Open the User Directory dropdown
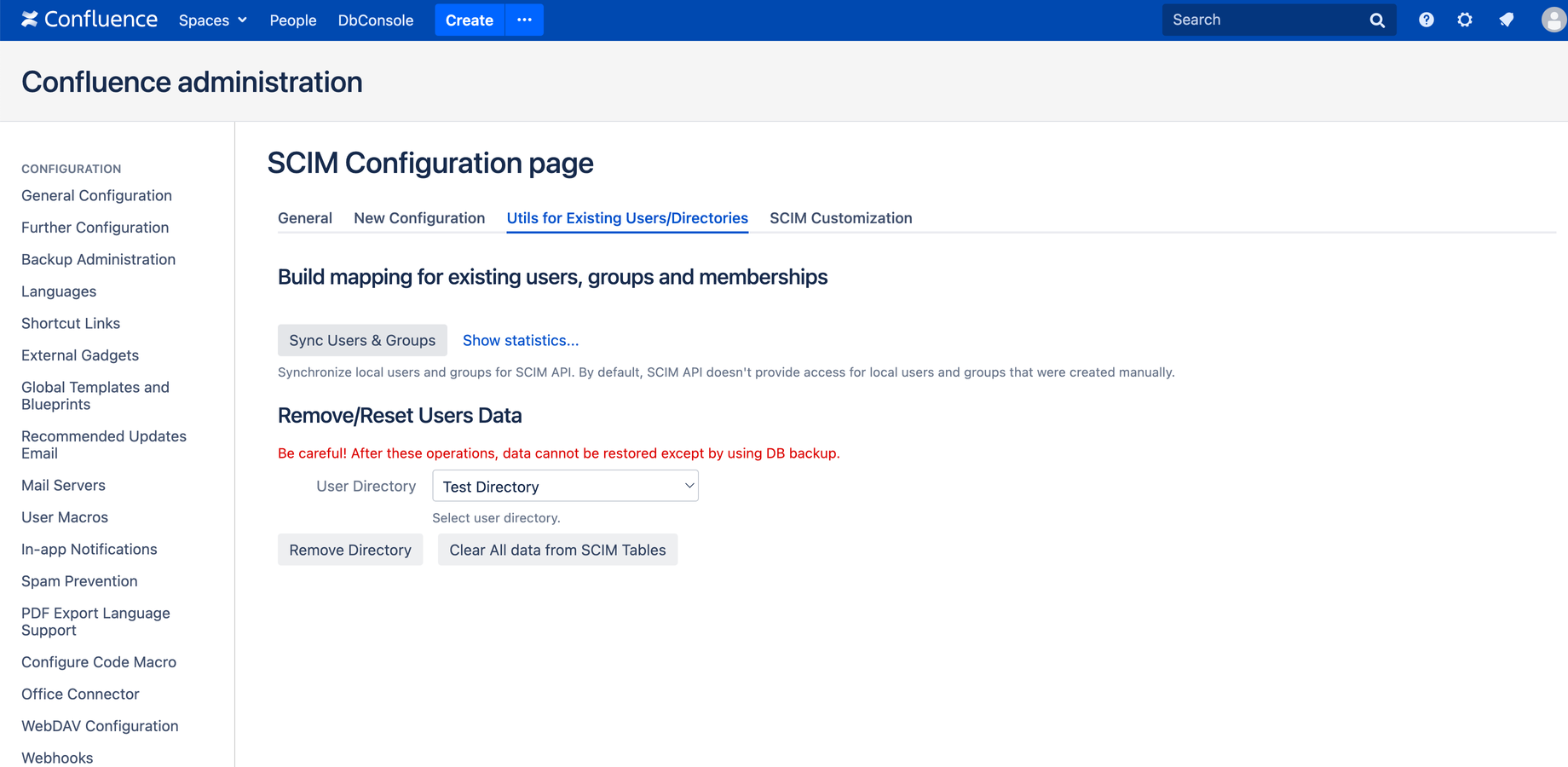The height and width of the screenshot is (767, 1568). [x=565, y=486]
